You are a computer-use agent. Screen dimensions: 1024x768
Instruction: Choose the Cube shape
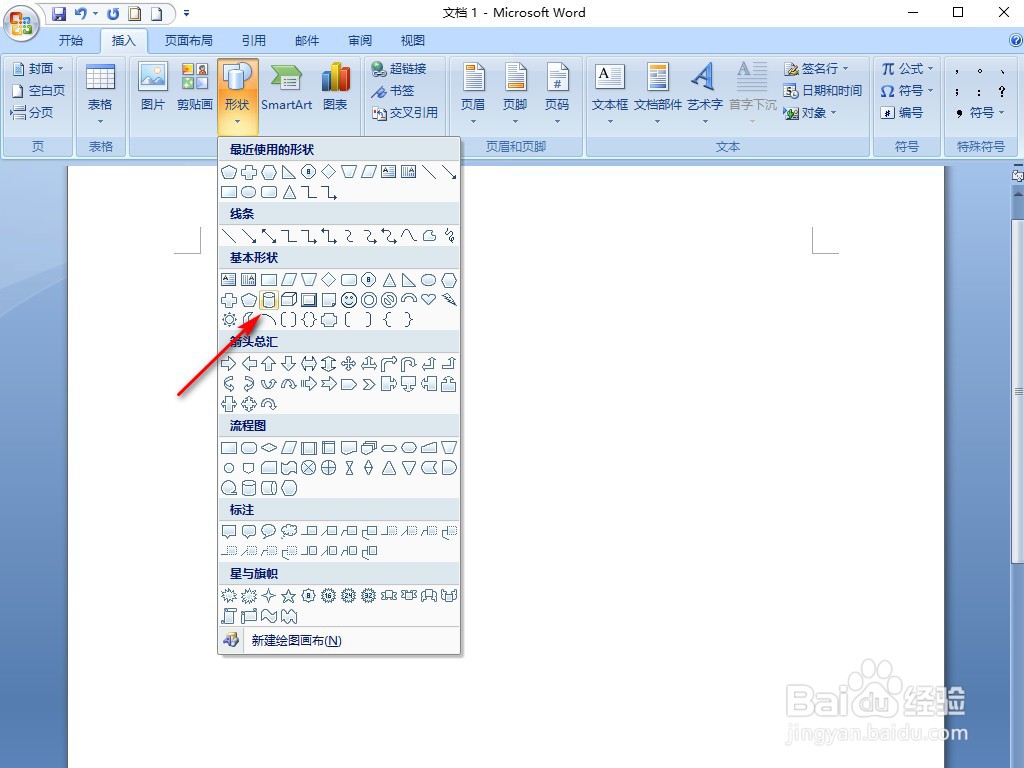coord(289,300)
